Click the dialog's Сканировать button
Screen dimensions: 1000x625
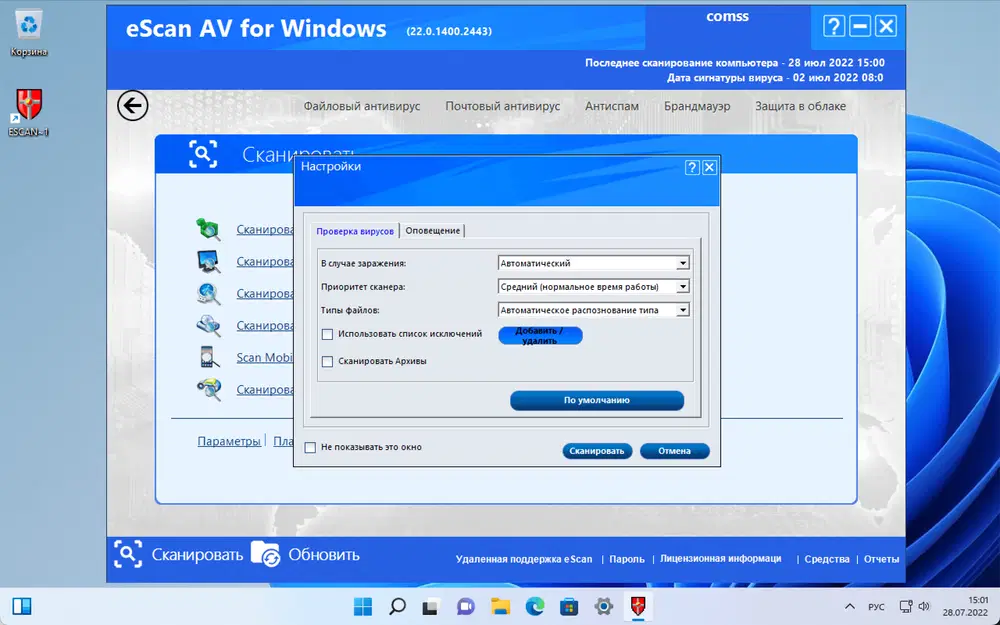pos(597,451)
